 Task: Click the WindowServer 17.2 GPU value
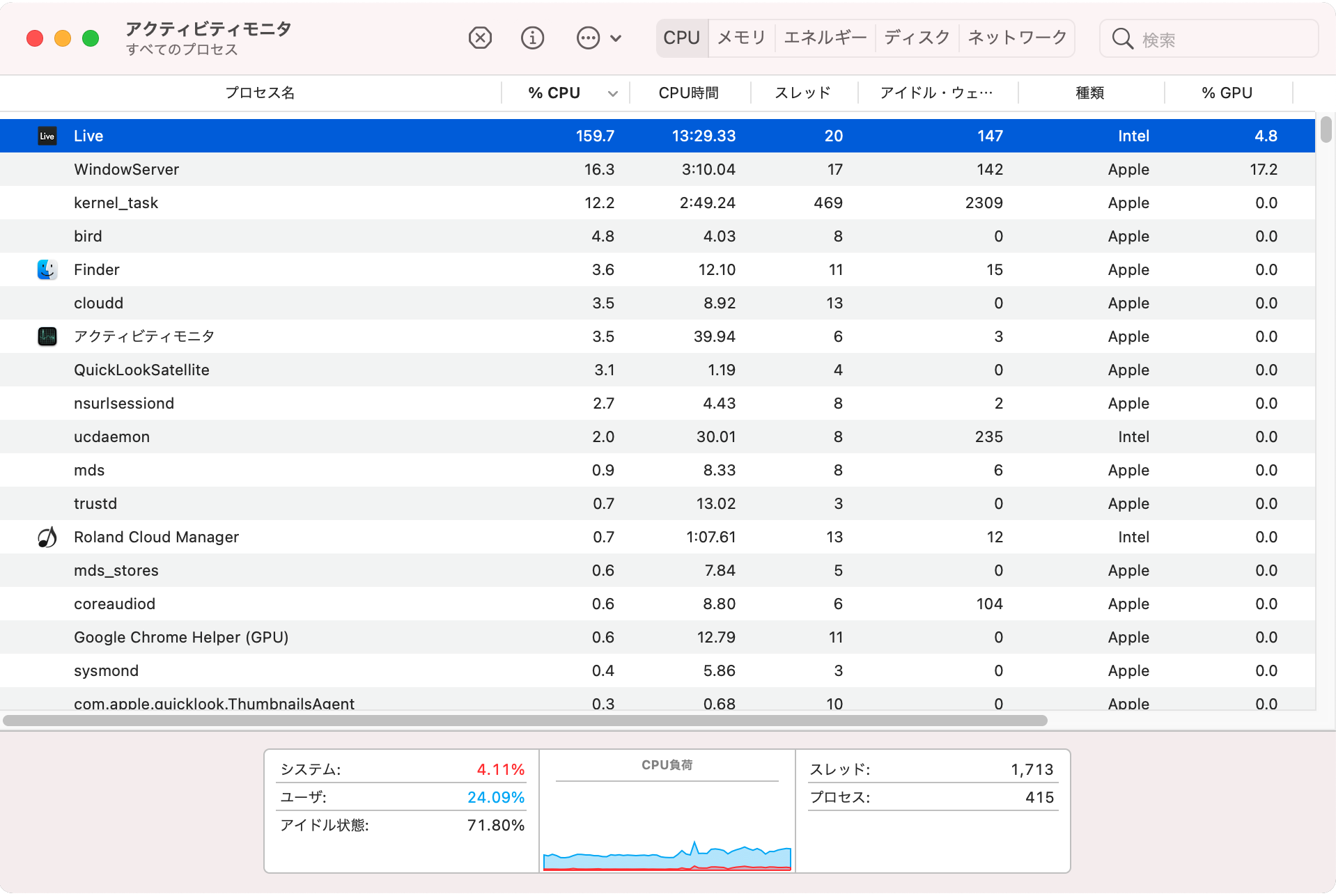click(x=1264, y=169)
